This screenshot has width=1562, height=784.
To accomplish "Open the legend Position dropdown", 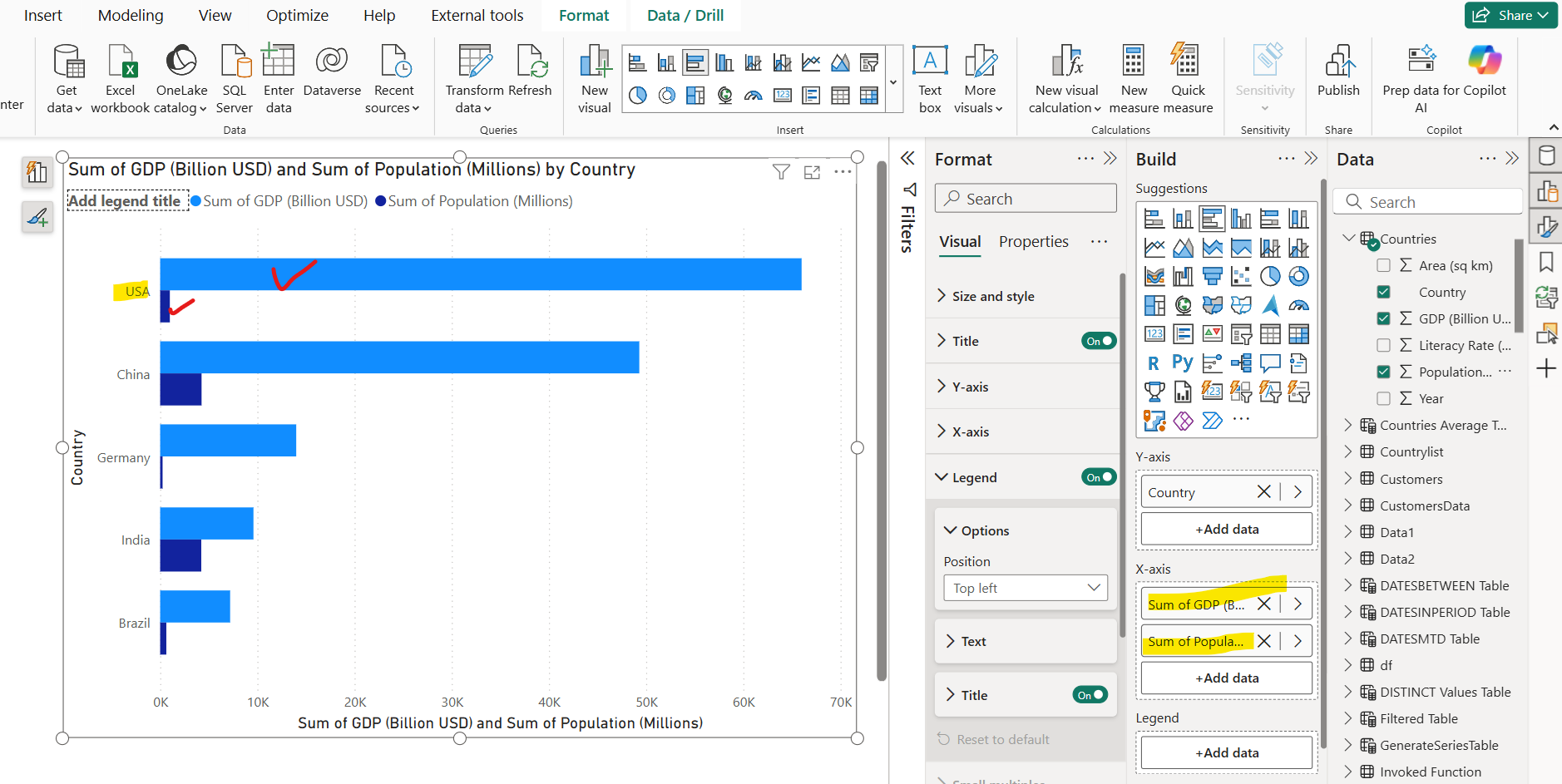I will (1026, 588).
